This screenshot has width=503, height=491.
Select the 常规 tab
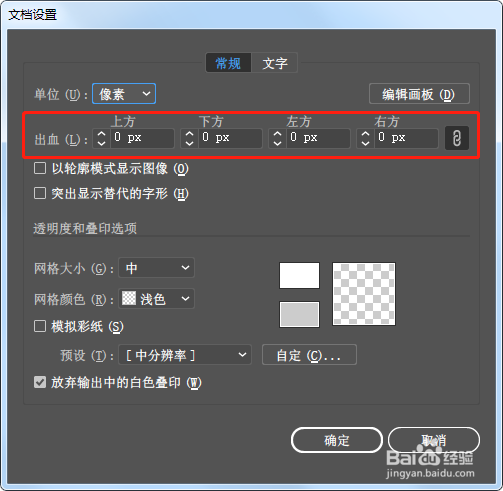[x=228, y=63]
